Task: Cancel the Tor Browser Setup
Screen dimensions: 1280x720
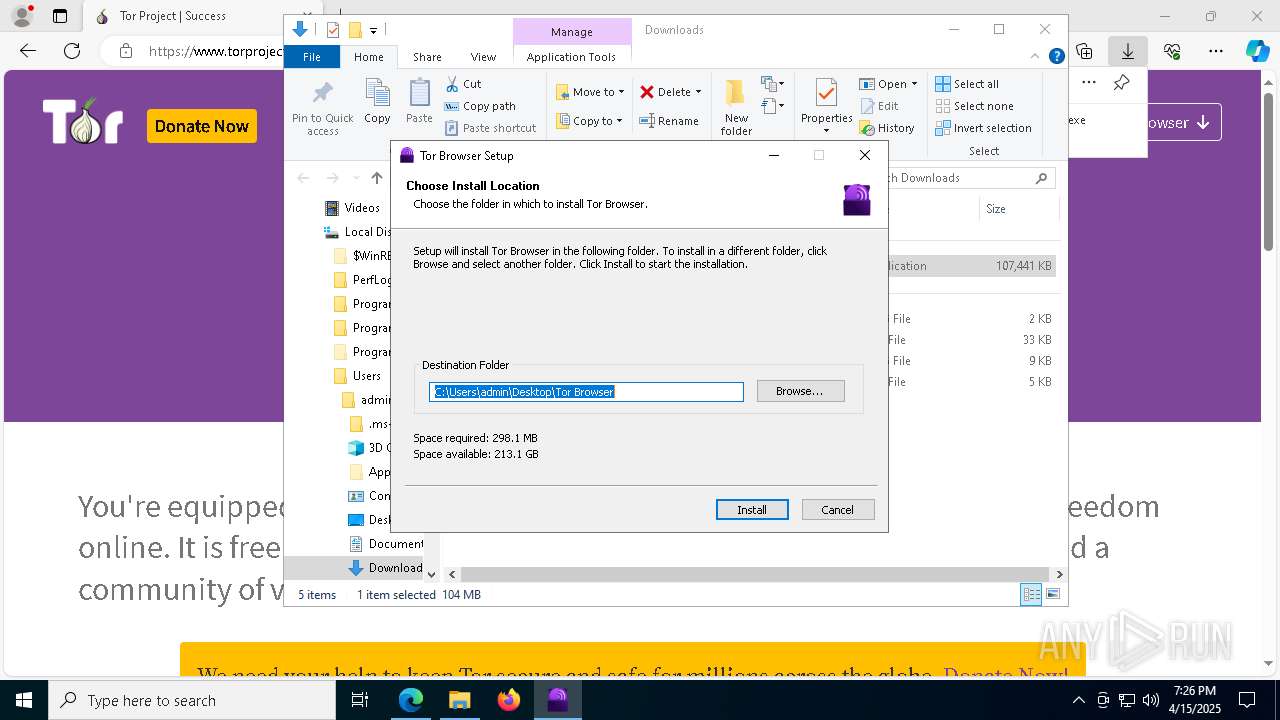Action: tap(838, 510)
